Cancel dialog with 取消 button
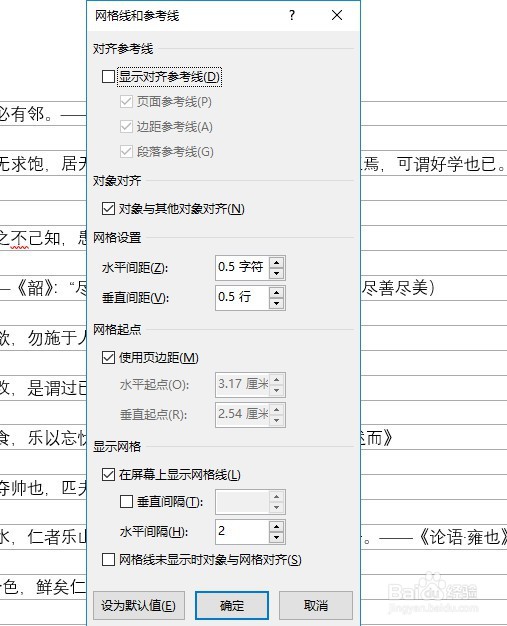Viewport: 507px width, 626px height. pyautogui.click(x=316, y=606)
